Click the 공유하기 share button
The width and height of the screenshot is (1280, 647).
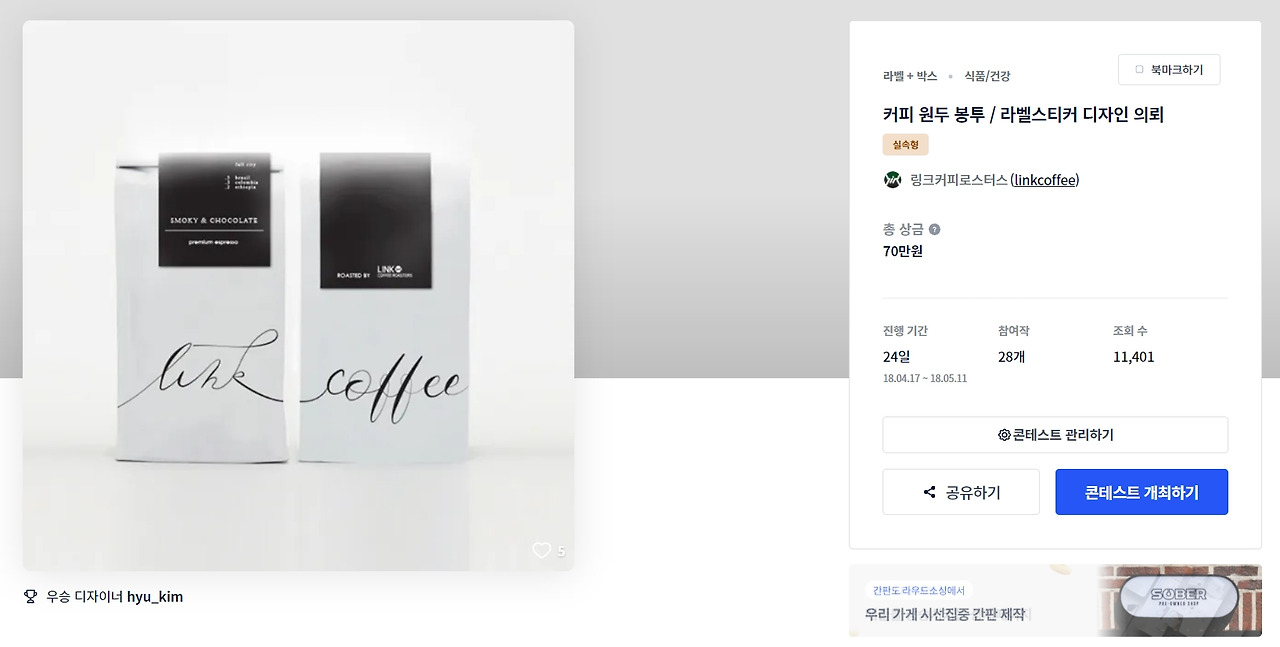(961, 492)
